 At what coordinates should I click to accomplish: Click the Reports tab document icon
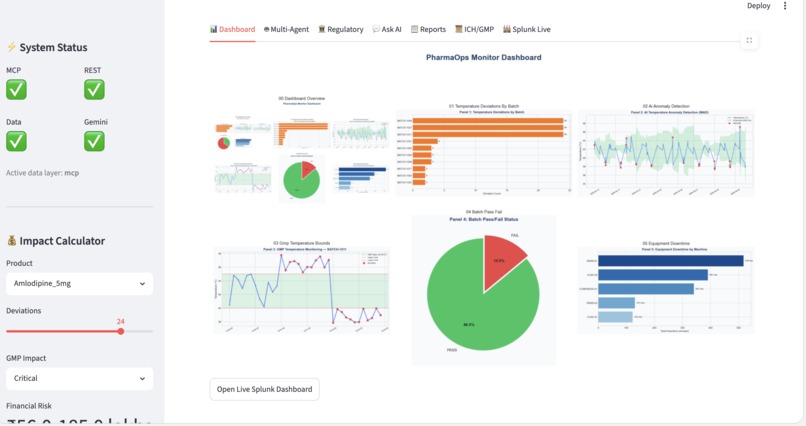pos(414,29)
